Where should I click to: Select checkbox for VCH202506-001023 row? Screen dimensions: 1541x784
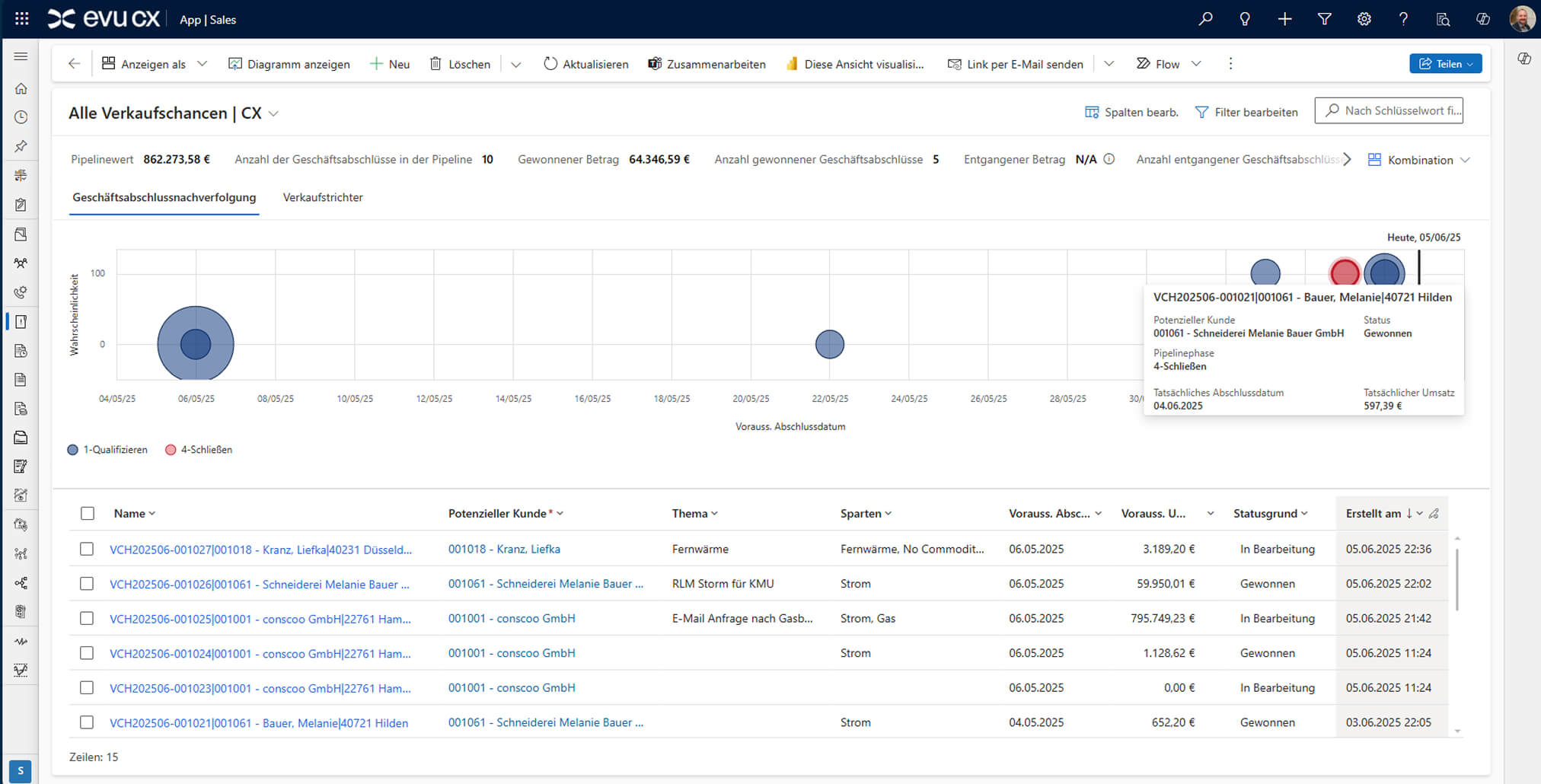(x=87, y=688)
